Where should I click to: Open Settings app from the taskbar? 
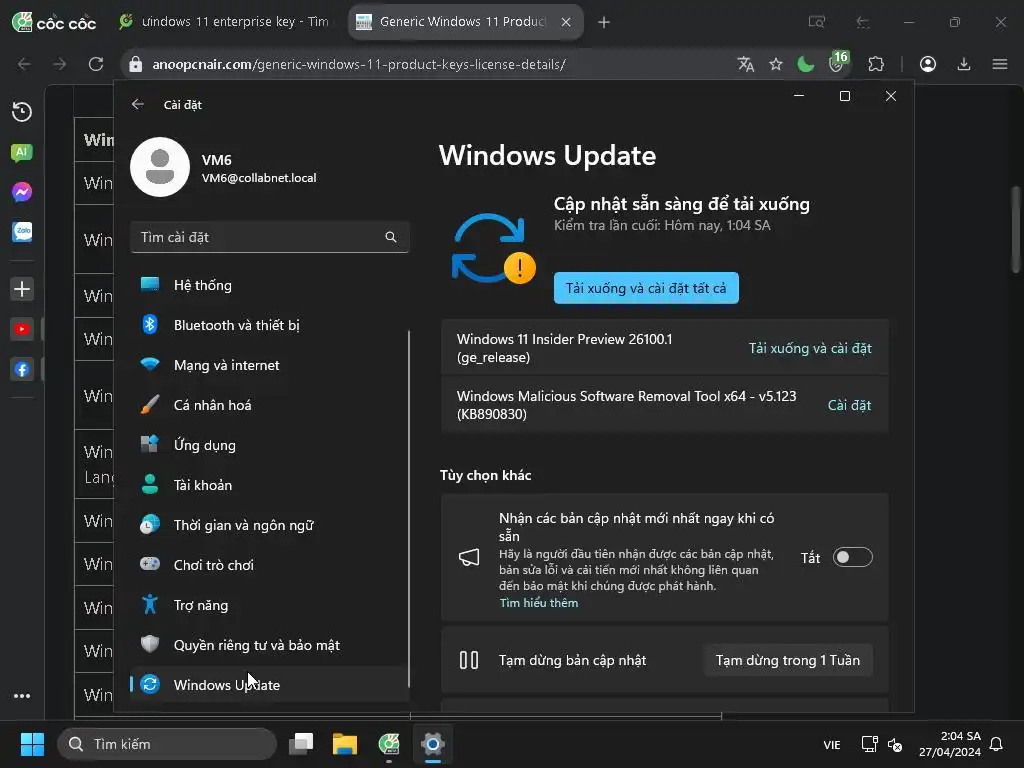[432, 744]
